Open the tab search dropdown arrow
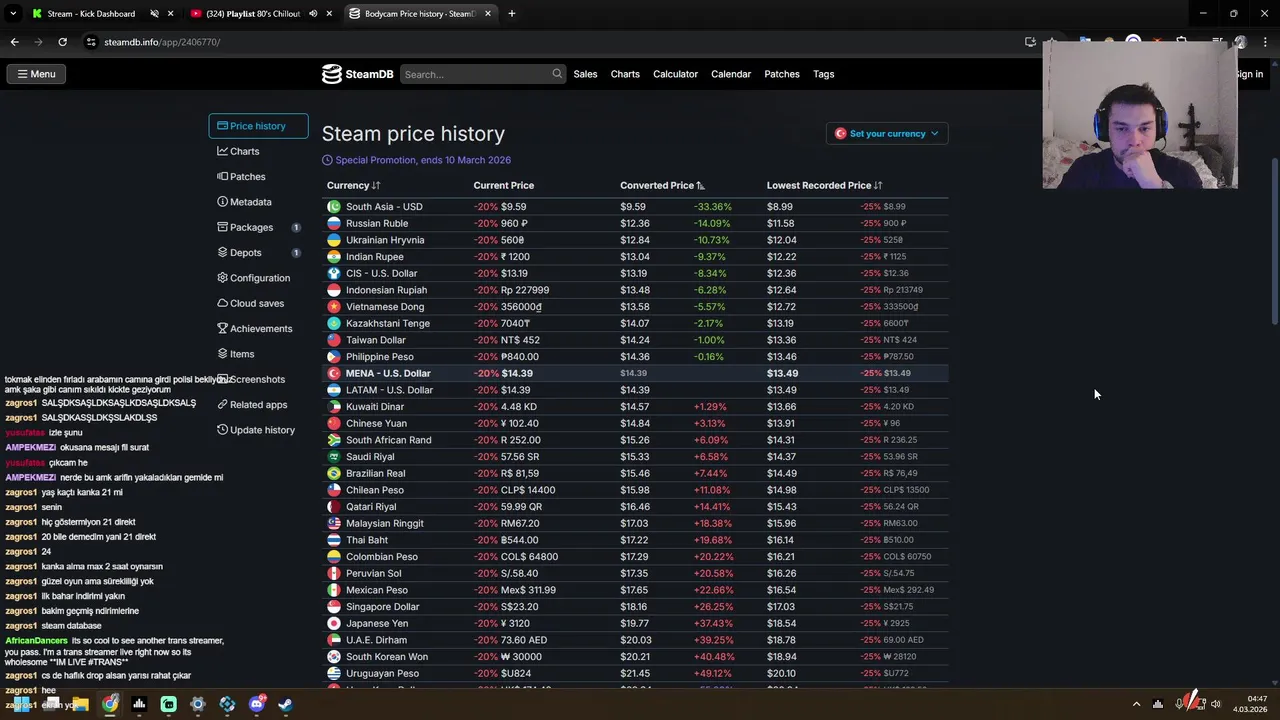The image size is (1280, 720). [13, 14]
